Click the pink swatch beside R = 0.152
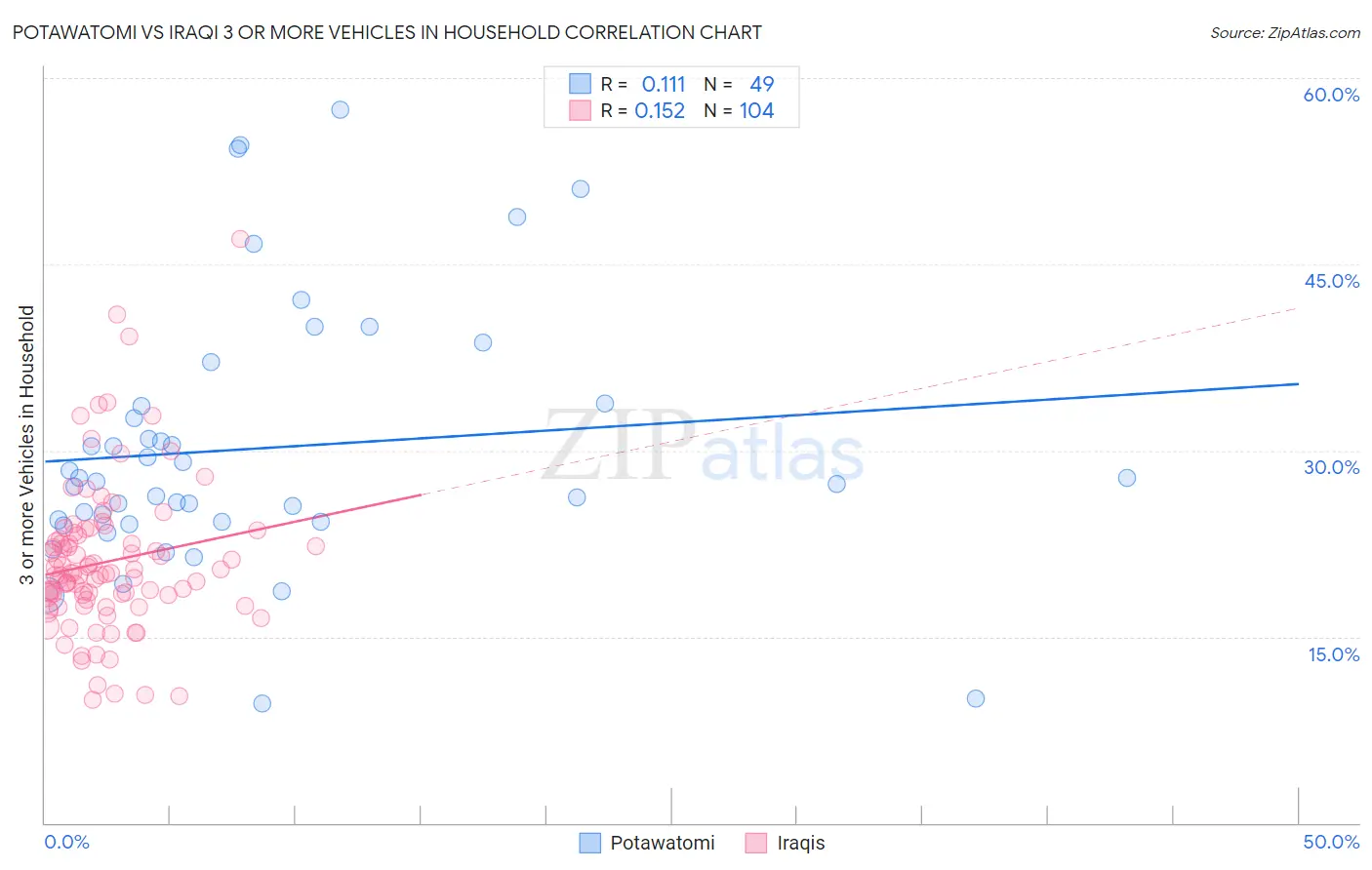1372x870 pixels. point(580,110)
